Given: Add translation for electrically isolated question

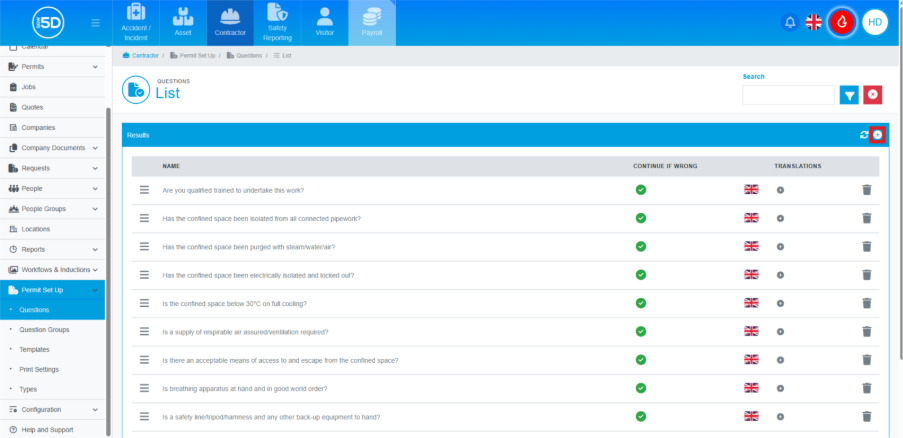Looking at the screenshot, I should pos(780,275).
